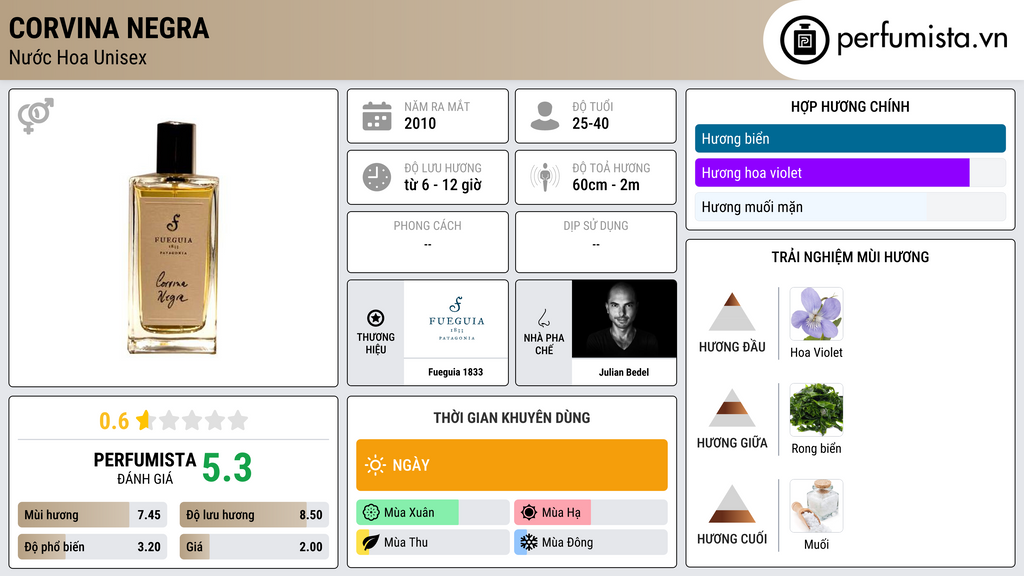1024x576 pixels.
Task: Click the Phong cách card
Action: (428, 242)
